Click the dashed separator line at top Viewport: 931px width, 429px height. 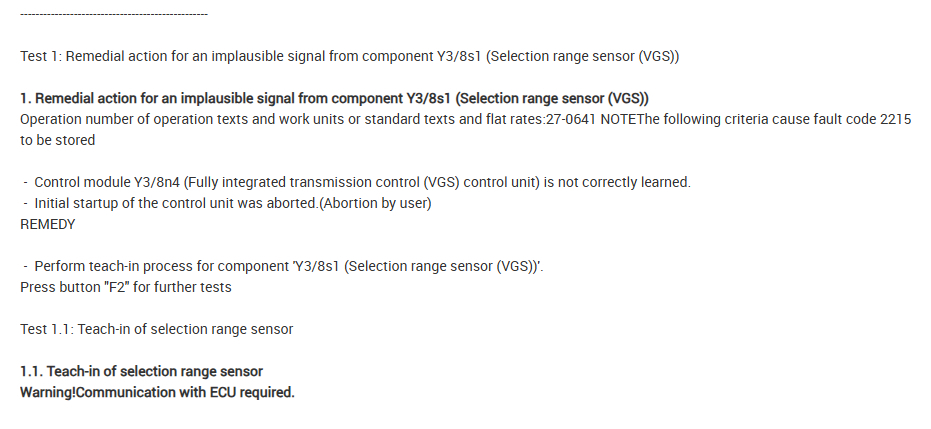point(114,14)
